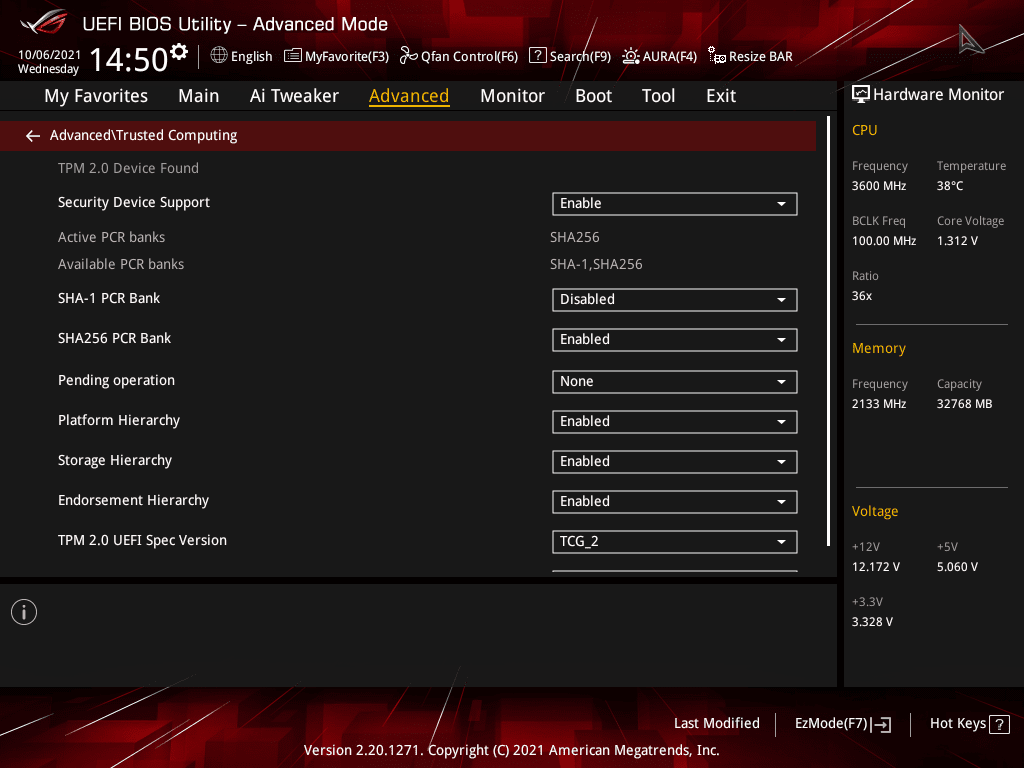The width and height of the screenshot is (1024, 768).
Task: Open MyFavorite(F3) list icon
Action: click(x=293, y=56)
